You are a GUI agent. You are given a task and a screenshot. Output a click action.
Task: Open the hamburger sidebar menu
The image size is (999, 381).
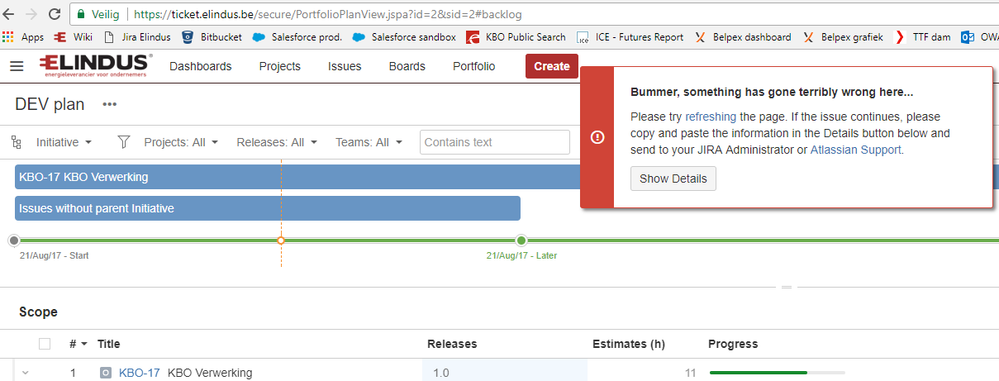point(17,66)
